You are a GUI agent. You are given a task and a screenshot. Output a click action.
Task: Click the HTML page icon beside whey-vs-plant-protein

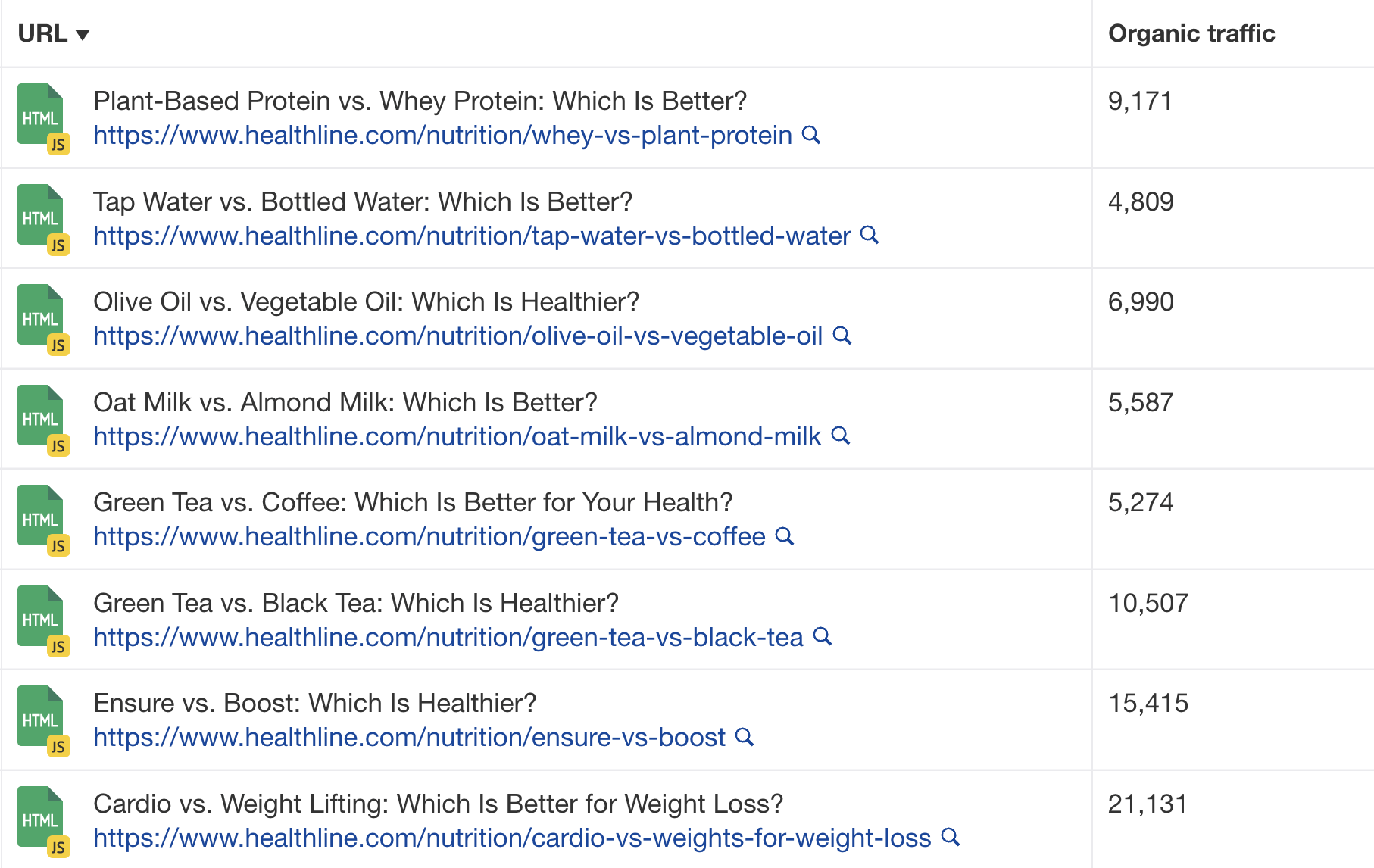[x=40, y=114]
